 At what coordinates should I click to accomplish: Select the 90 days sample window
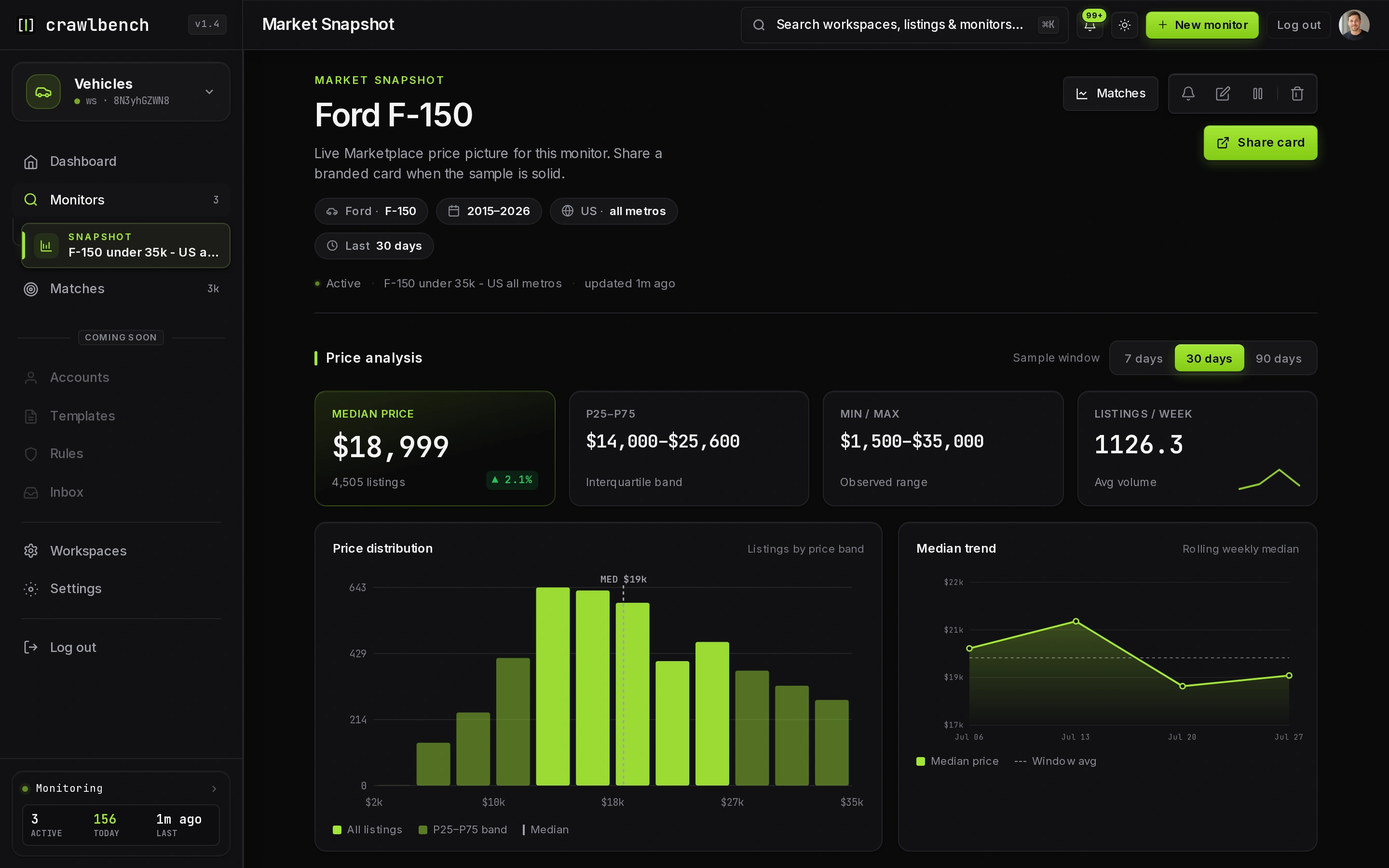[1278, 358]
